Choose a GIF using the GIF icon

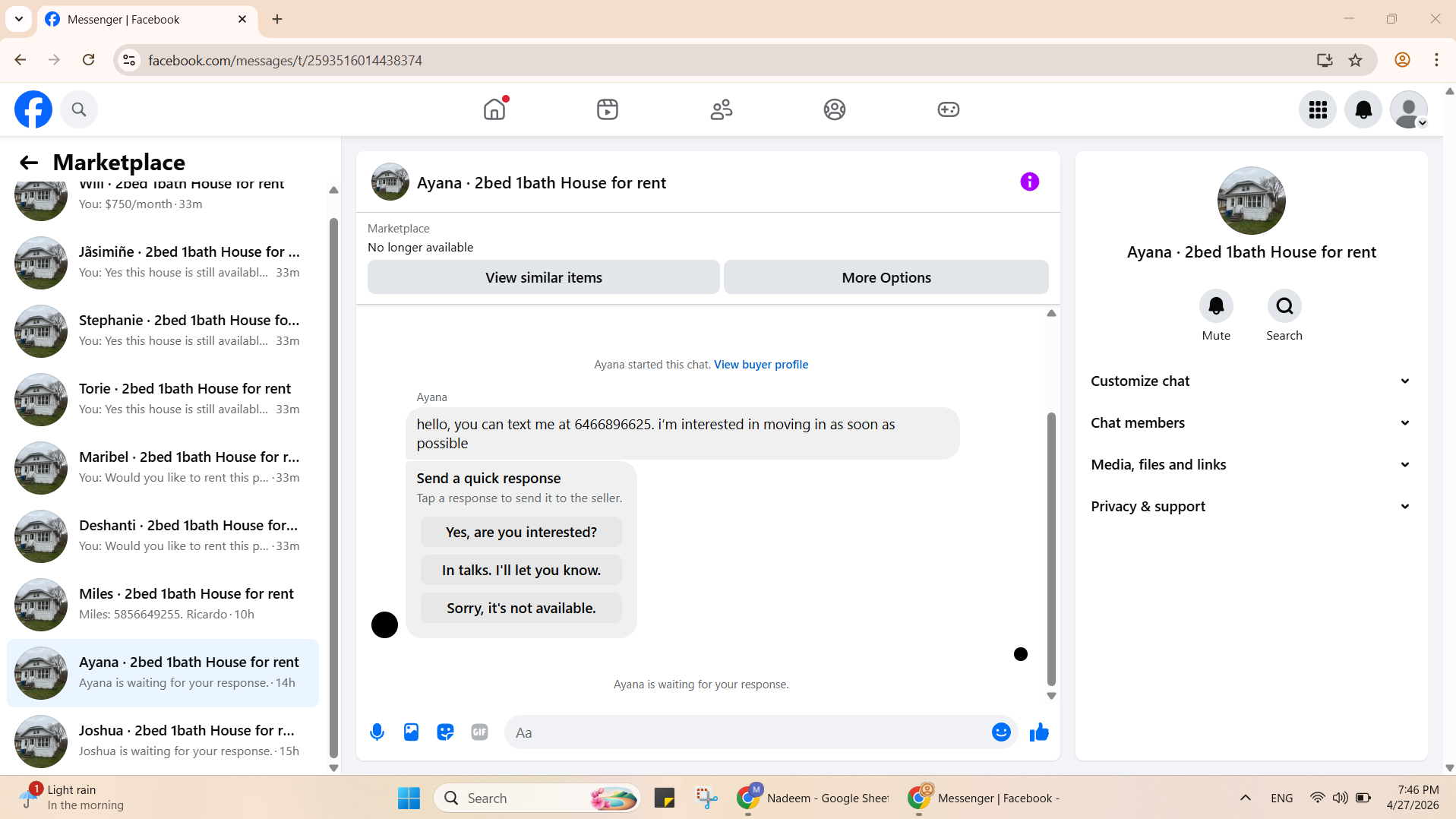click(x=479, y=732)
